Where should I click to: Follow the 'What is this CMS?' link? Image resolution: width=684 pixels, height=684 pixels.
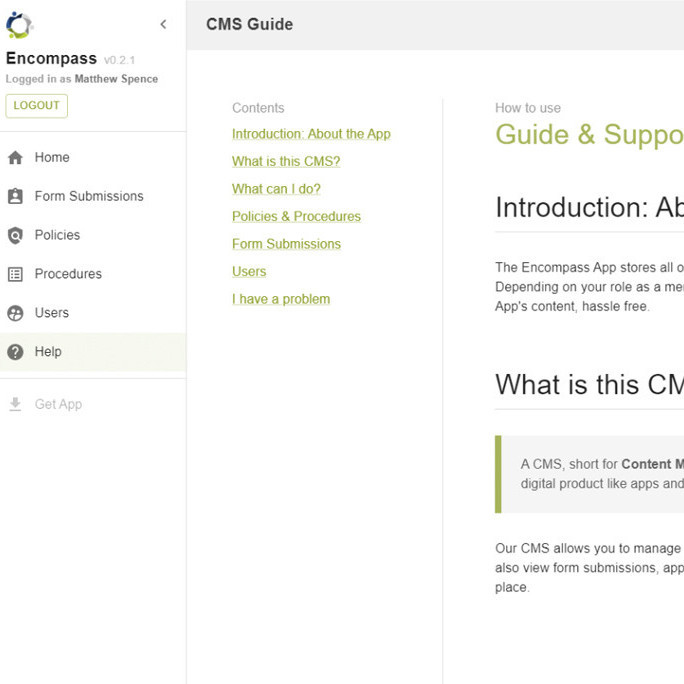286,161
